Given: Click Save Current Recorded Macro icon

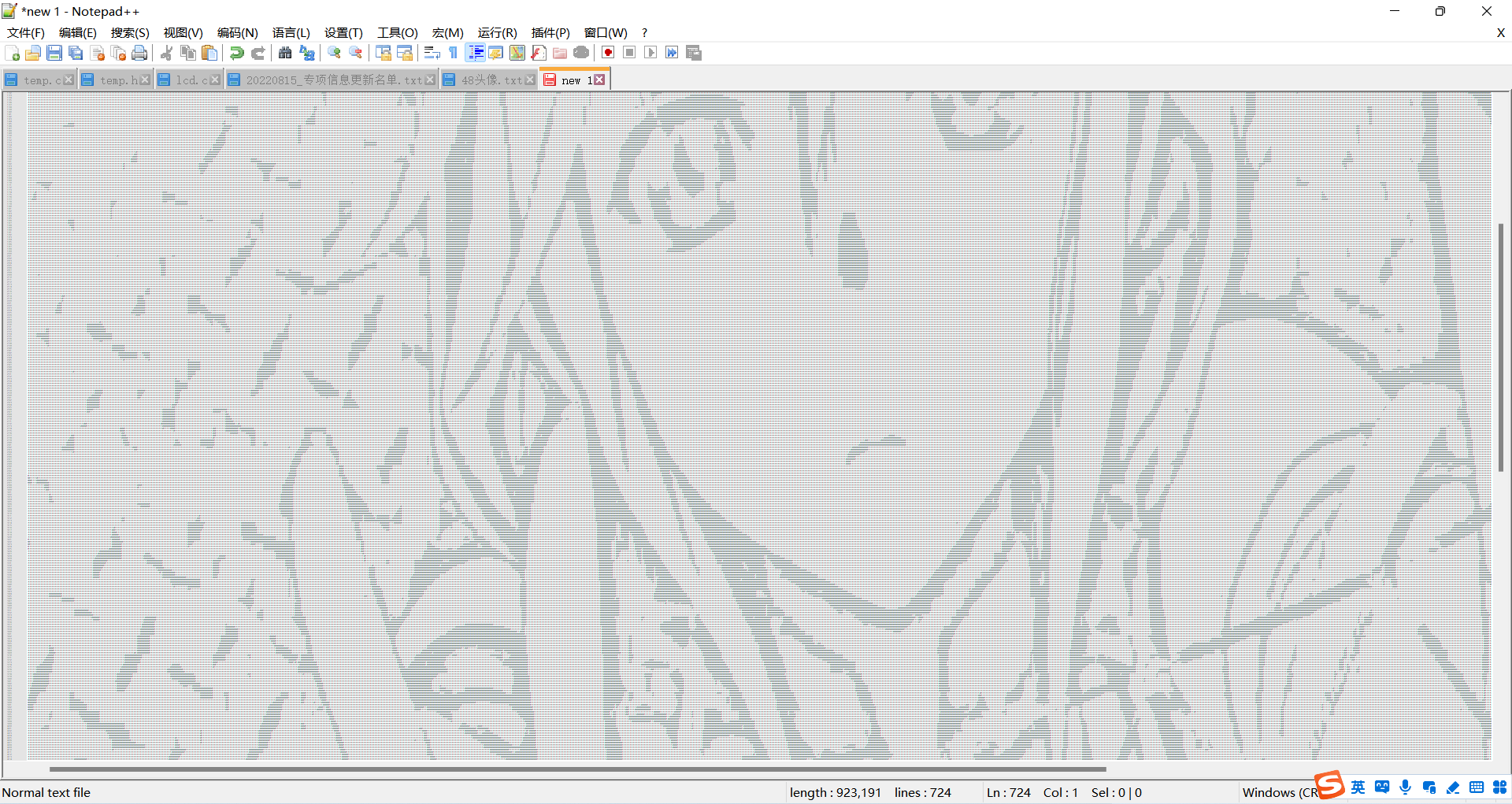Looking at the screenshot, I should click(694, 53).
